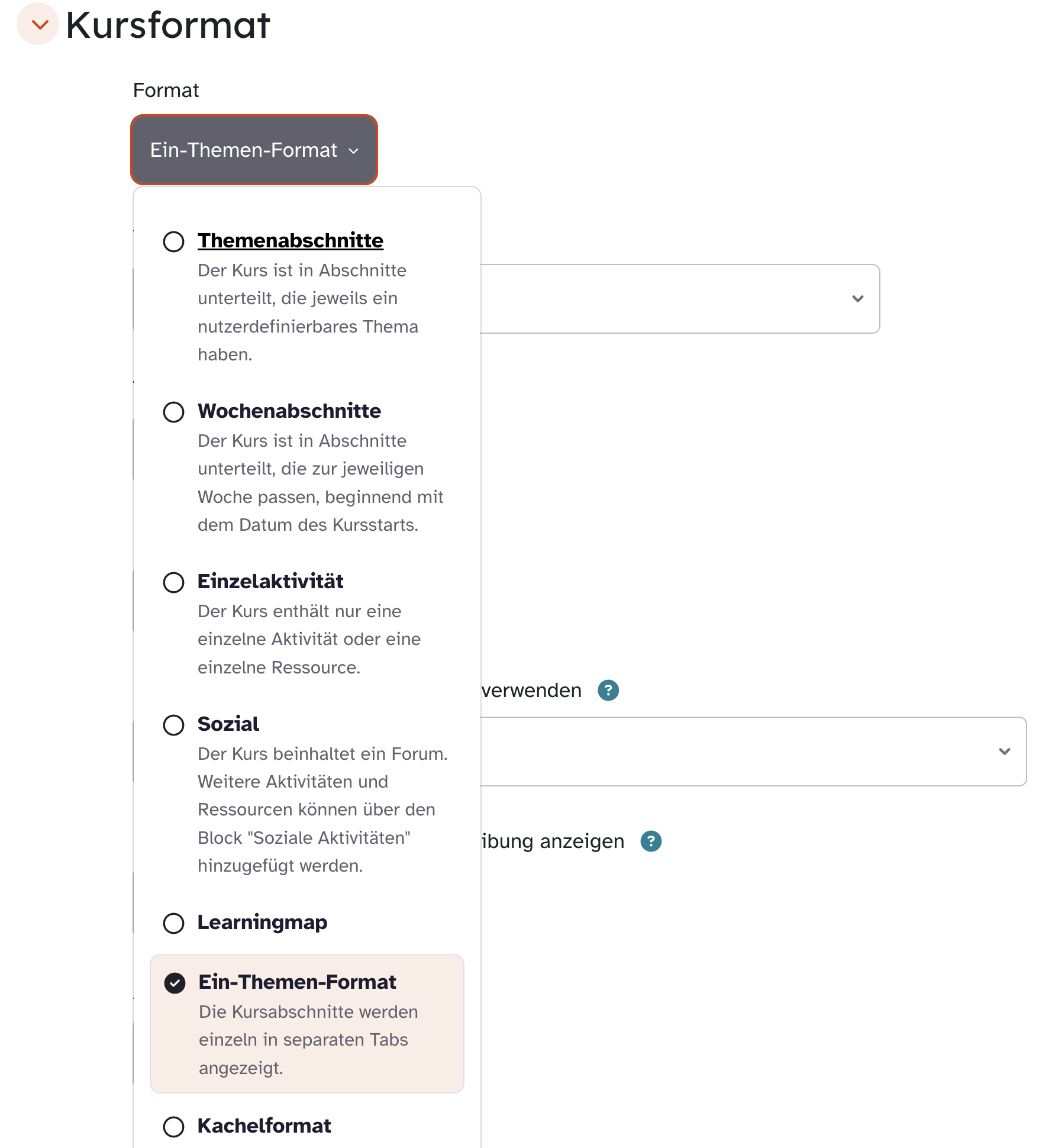Select the Learningmap radio button
This screenshot has height=1148, width=1039.
coord(173,923)
